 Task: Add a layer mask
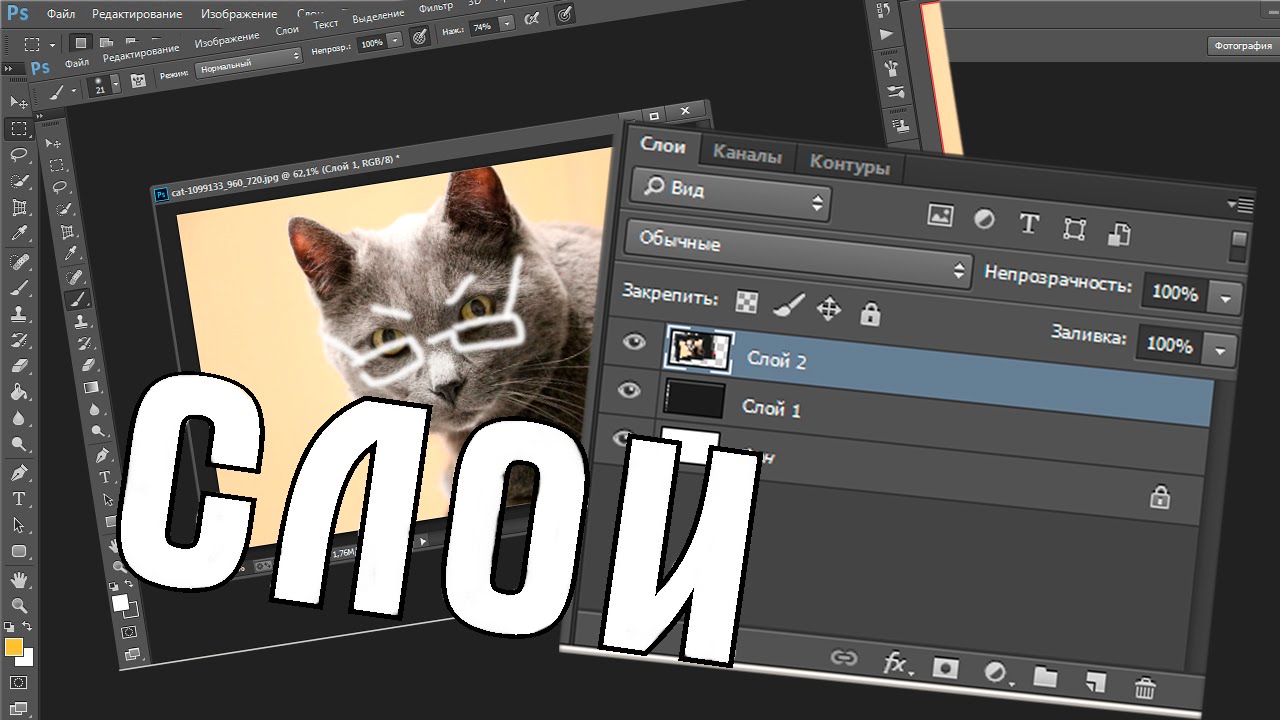[945, 668]
